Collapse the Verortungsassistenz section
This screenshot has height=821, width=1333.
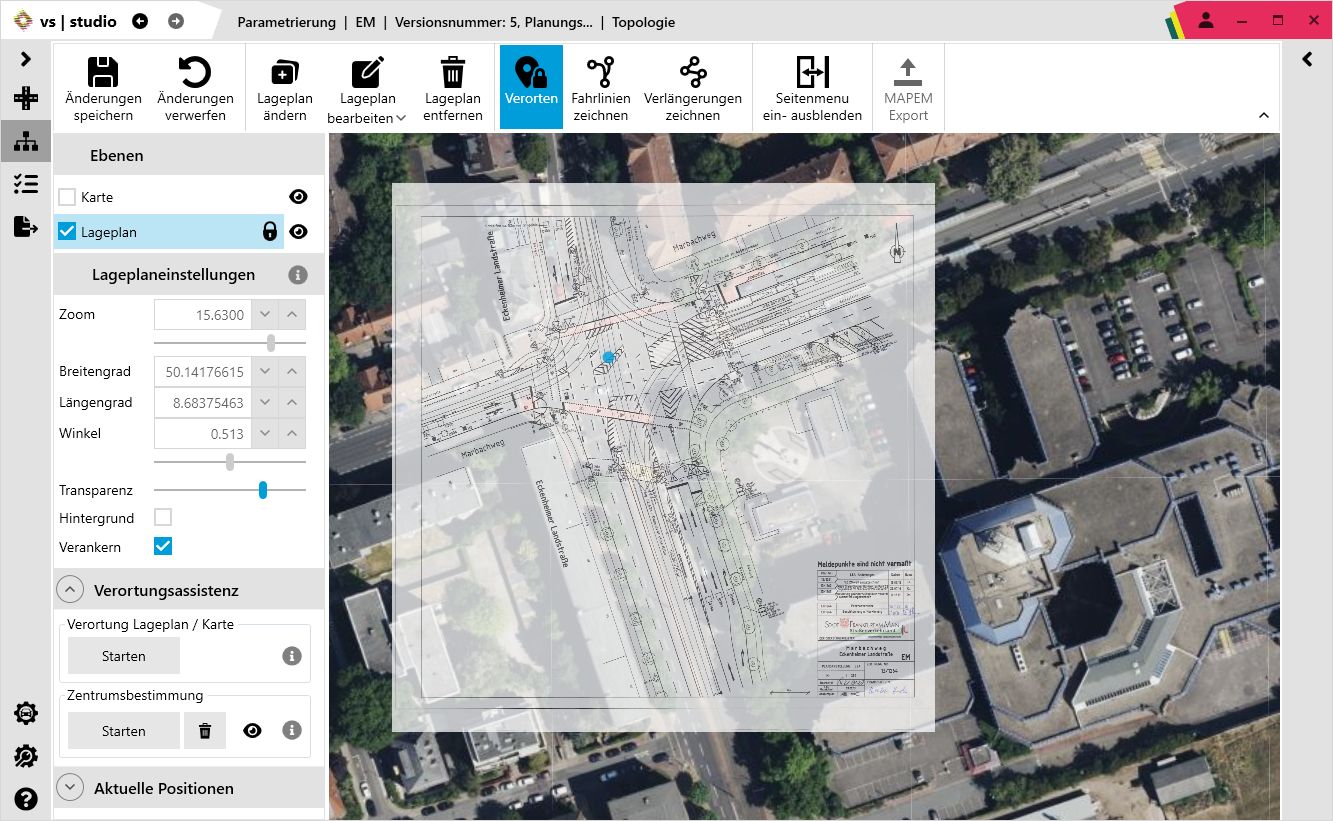(70, 589)
